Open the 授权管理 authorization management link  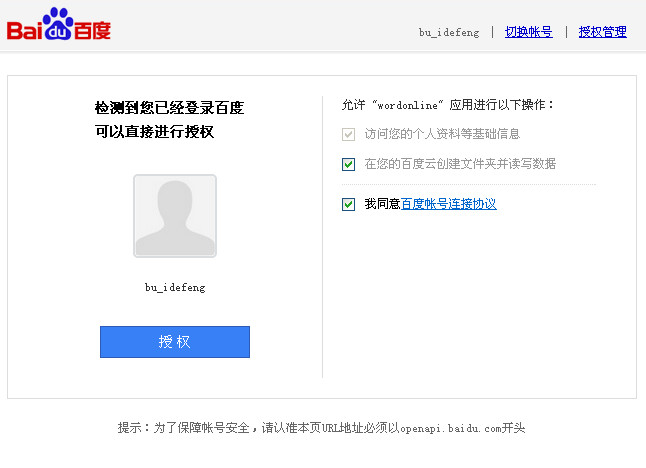pos(602,32)
